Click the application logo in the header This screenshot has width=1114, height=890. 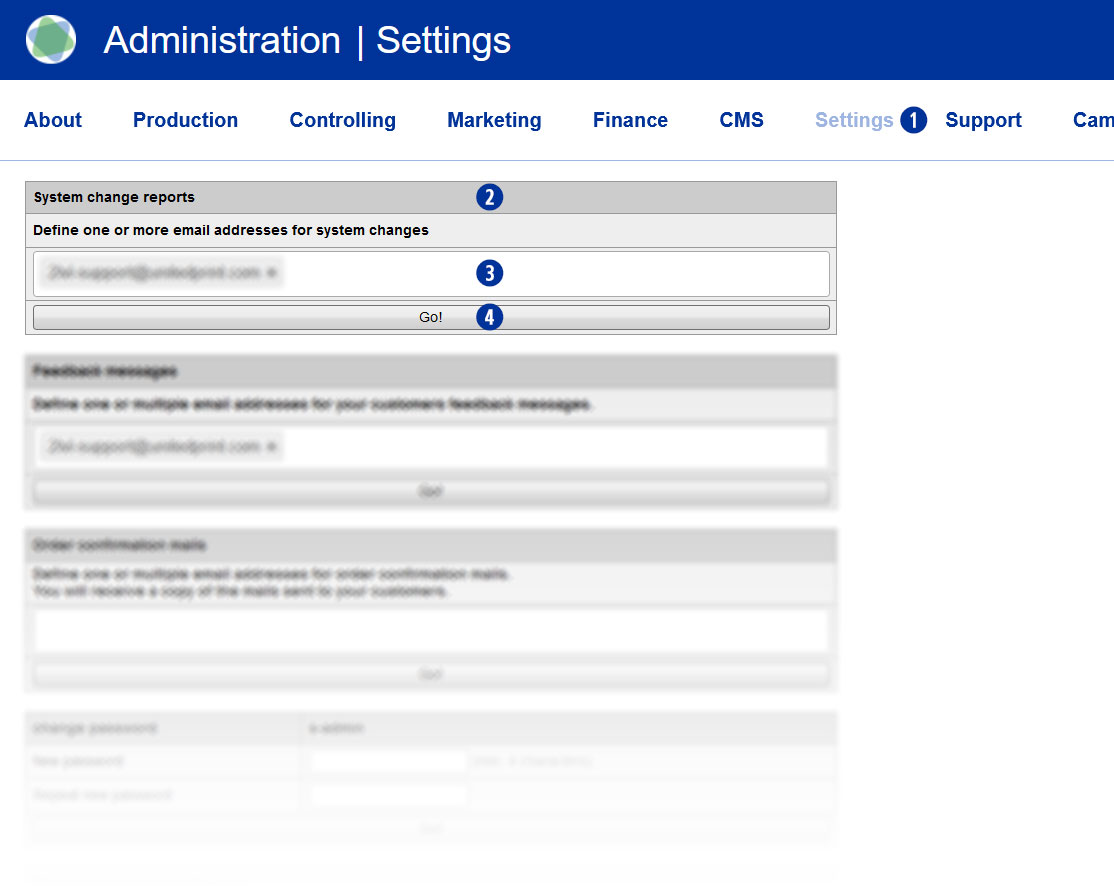(51, 40)
